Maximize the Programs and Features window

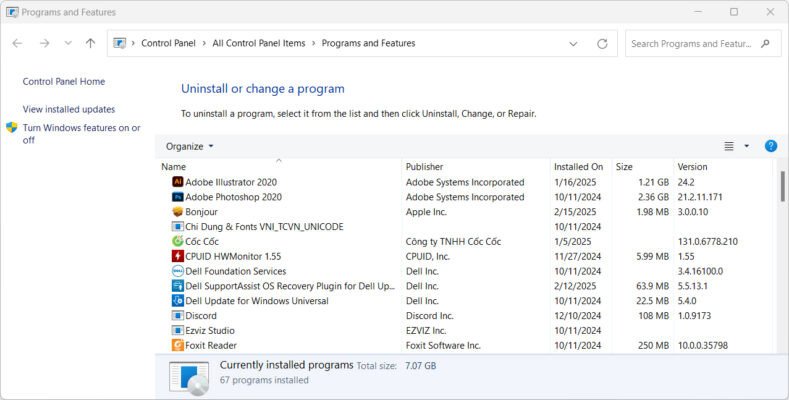(x=734, y=12)
